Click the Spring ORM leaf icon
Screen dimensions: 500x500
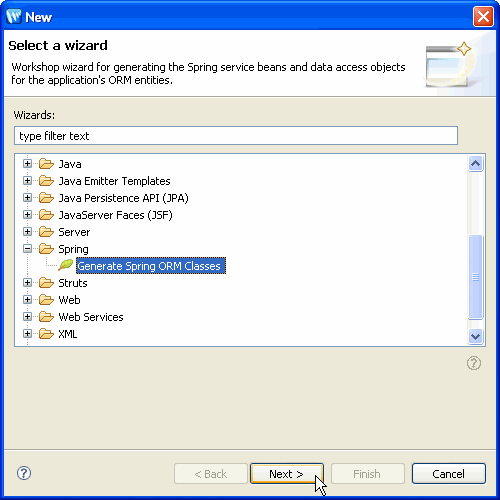coord(65,265)
